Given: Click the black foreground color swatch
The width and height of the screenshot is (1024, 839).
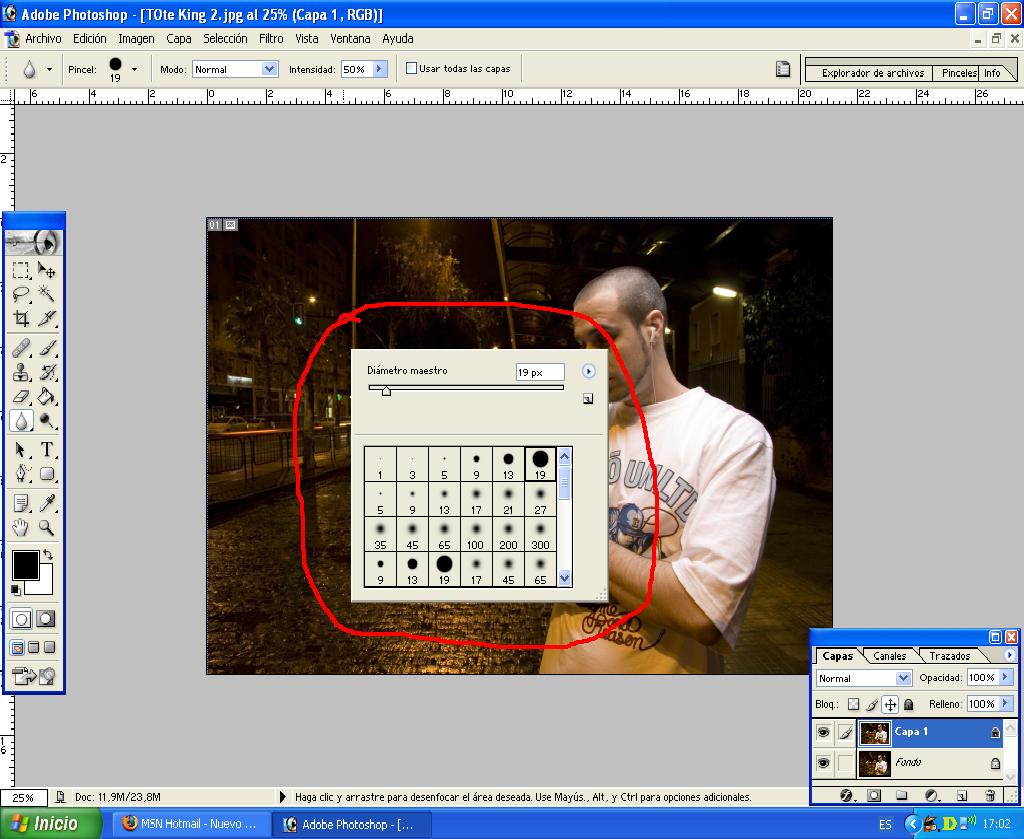Looking at the screenshot, I should tap(25, 564).
